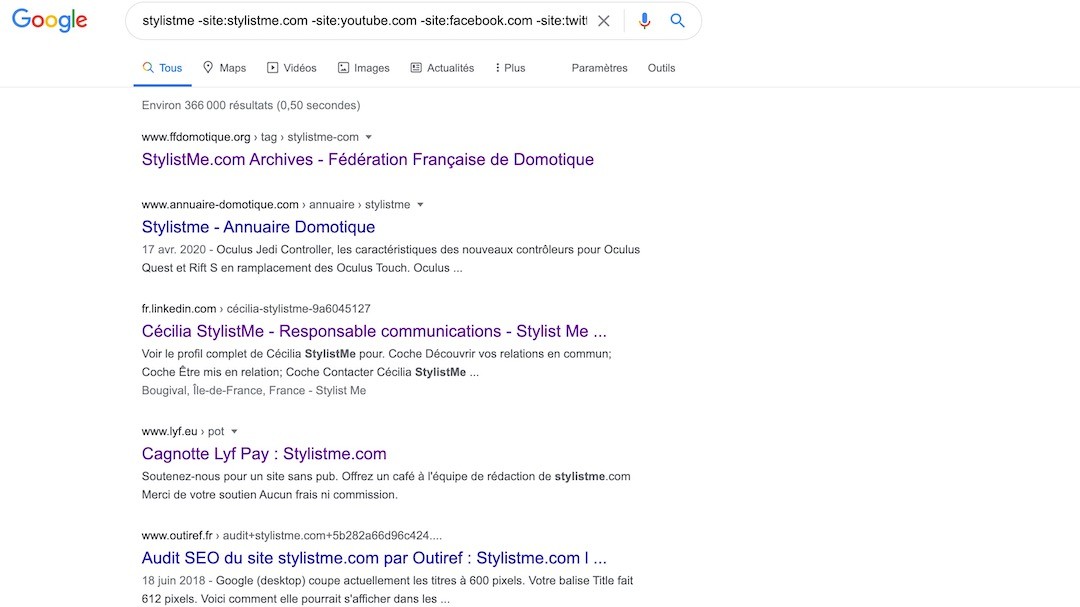Click snippet mentioning Google (desktop) coupe actuellement
This screenshot has height=607, width=1080.
pos(387,589)
